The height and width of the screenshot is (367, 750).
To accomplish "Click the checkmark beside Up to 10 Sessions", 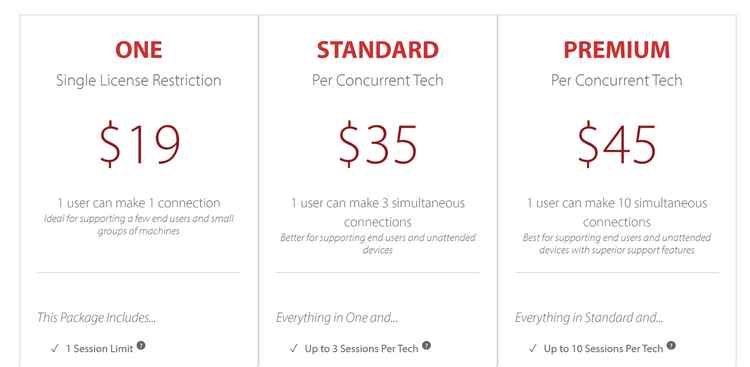I will click(533, 348).
